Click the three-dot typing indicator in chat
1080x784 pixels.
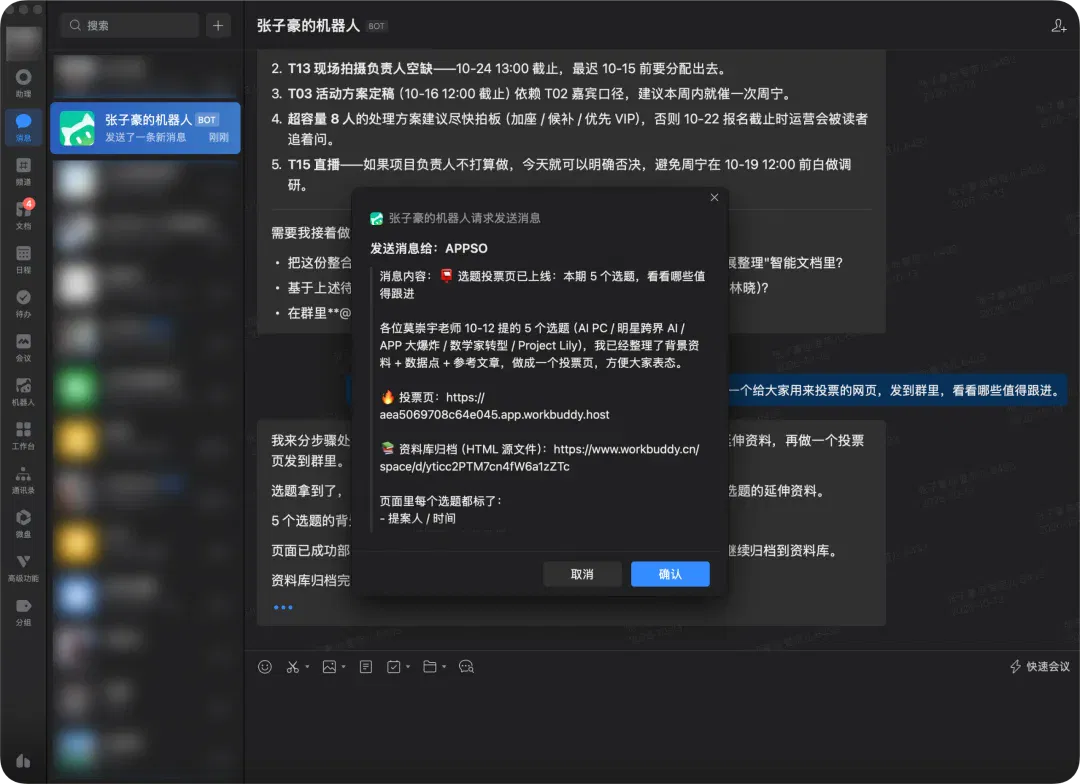pyautogui.click(x=283, y=608)
